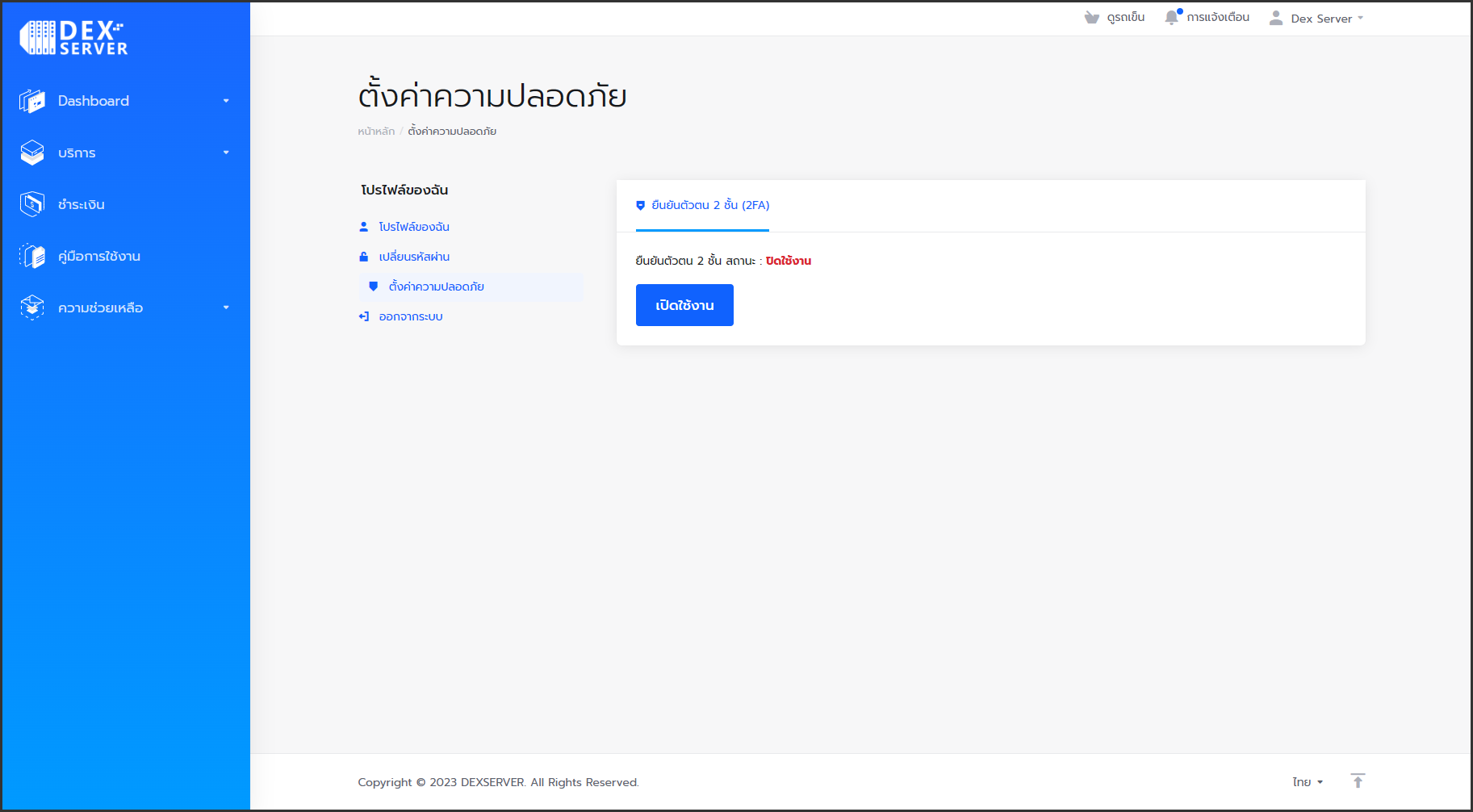The image size is (1473, 812).
Task: Open notifications via the bell icon
Action: [x=1172, y=16]
